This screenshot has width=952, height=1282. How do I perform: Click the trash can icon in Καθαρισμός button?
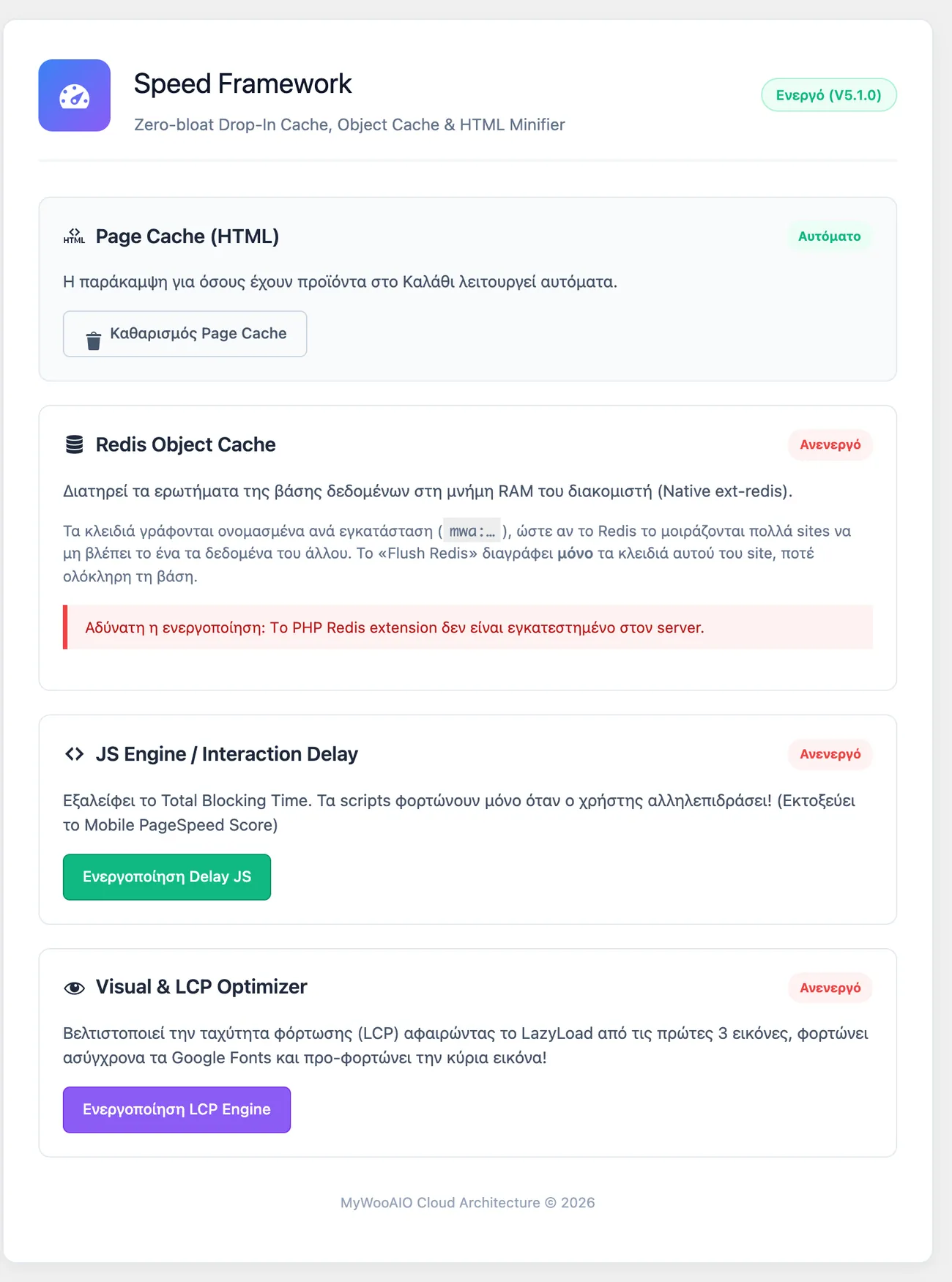(x=94, y=341)
